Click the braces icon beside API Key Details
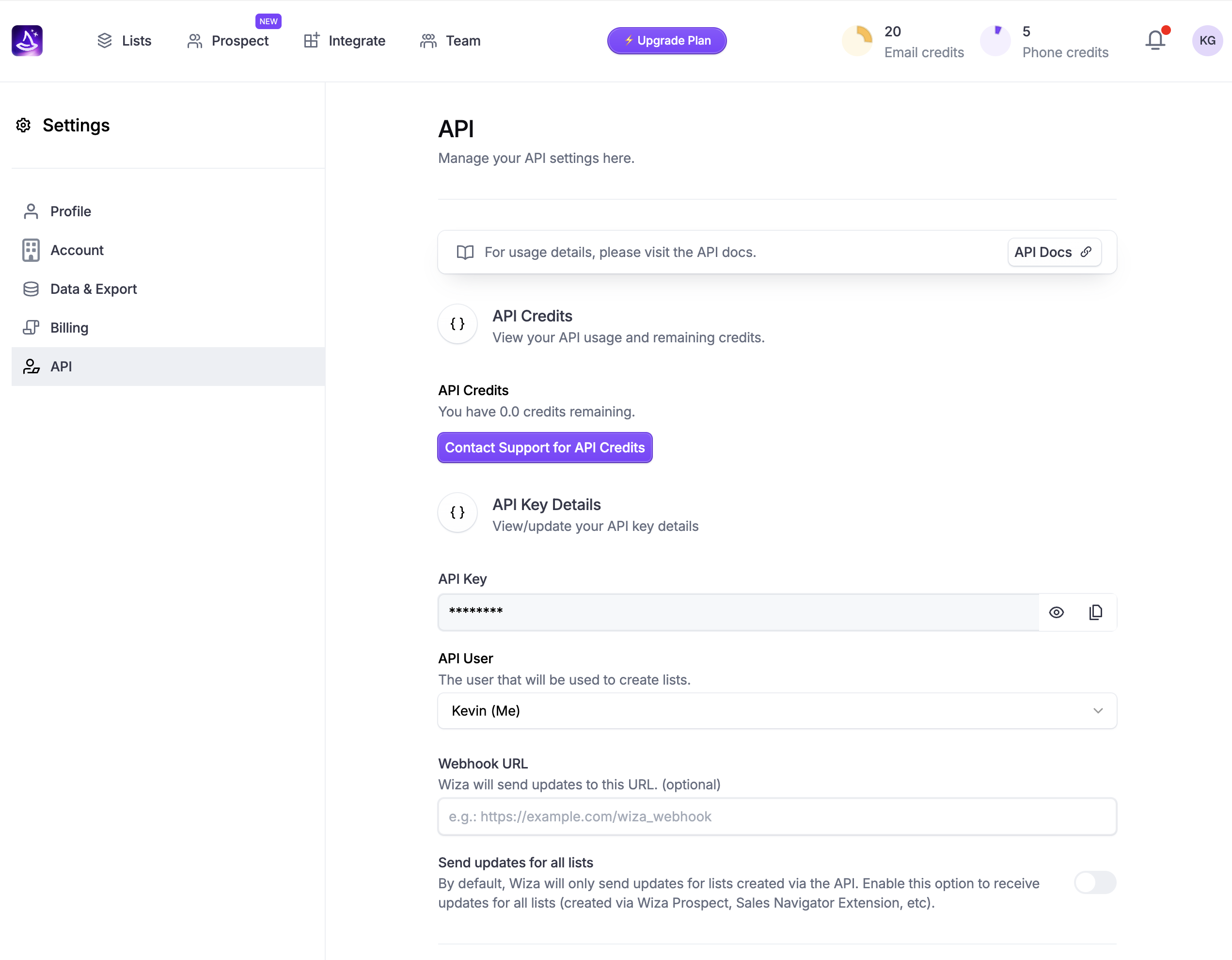Viewport: 1232px width, 960px height. click(x=458, y=512)
